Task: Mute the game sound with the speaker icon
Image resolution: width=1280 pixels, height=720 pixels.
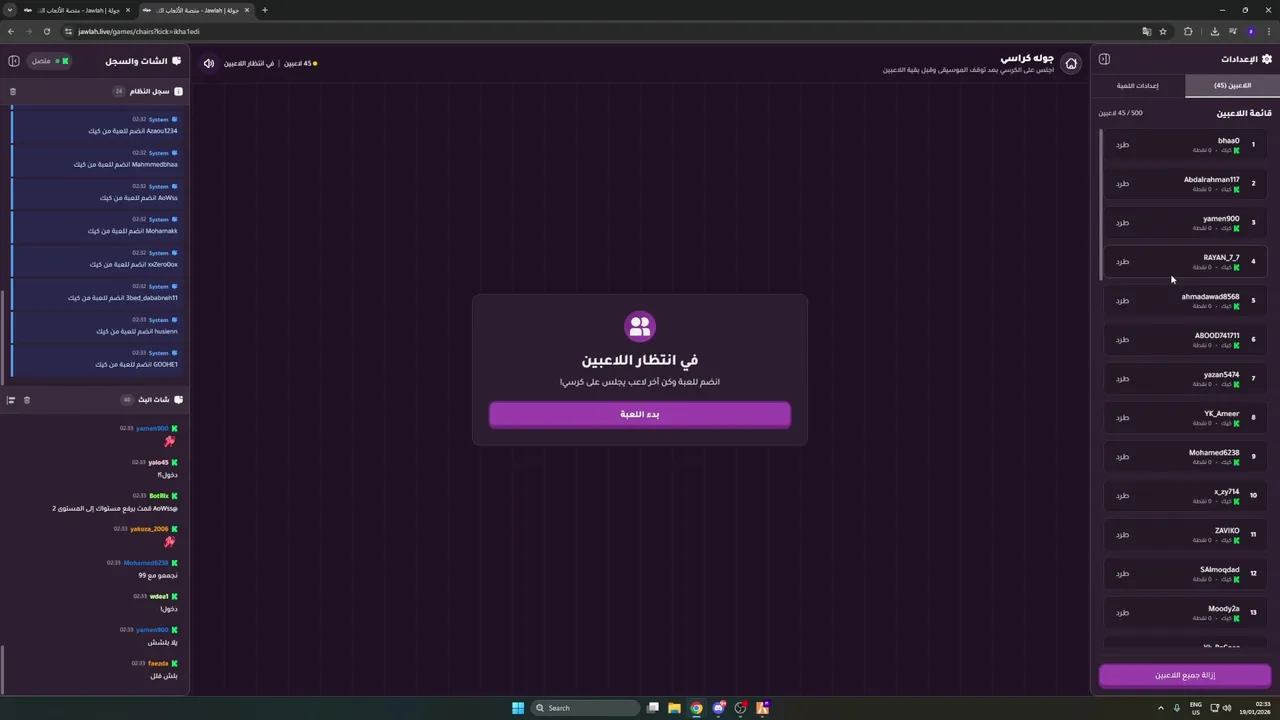Action: coord(208,63)
